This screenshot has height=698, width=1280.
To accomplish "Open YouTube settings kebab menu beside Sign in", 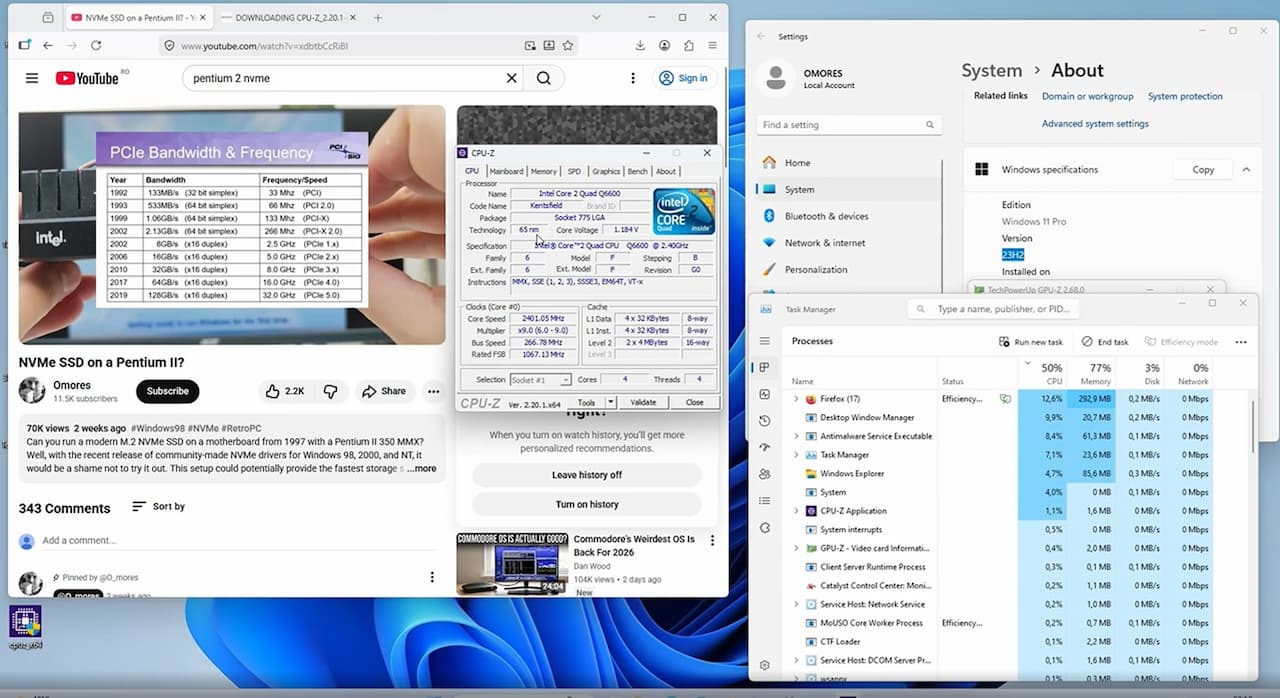I will coord(632,78).
